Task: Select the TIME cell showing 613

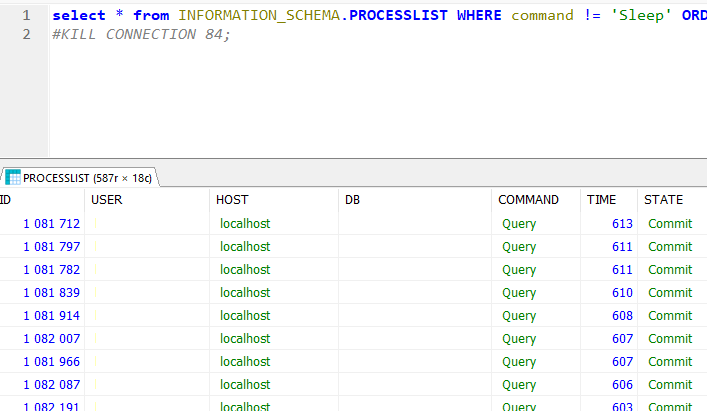Action: [622, 224]
